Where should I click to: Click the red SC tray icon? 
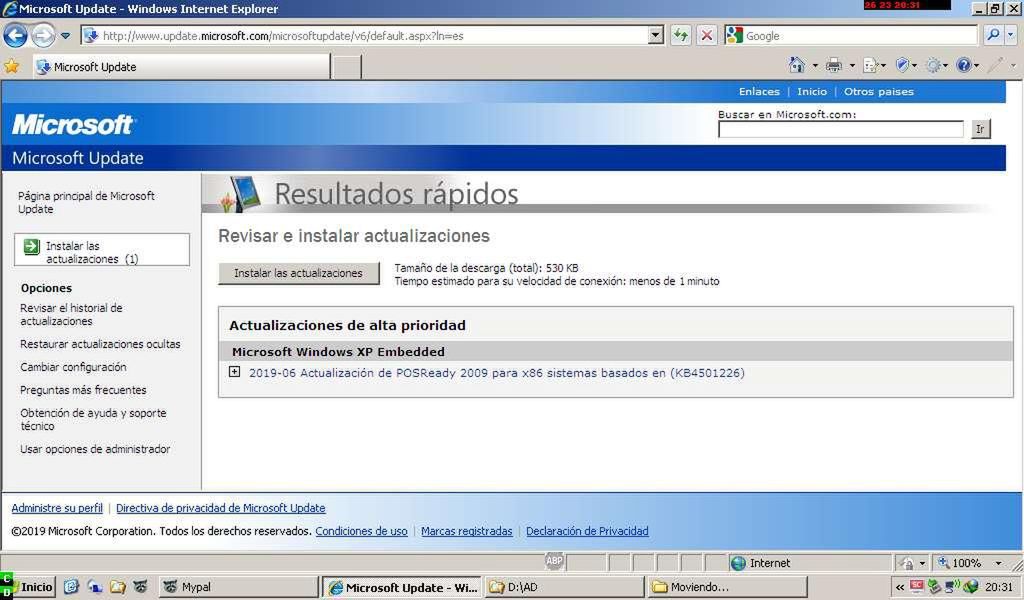[x=917, y=586]
